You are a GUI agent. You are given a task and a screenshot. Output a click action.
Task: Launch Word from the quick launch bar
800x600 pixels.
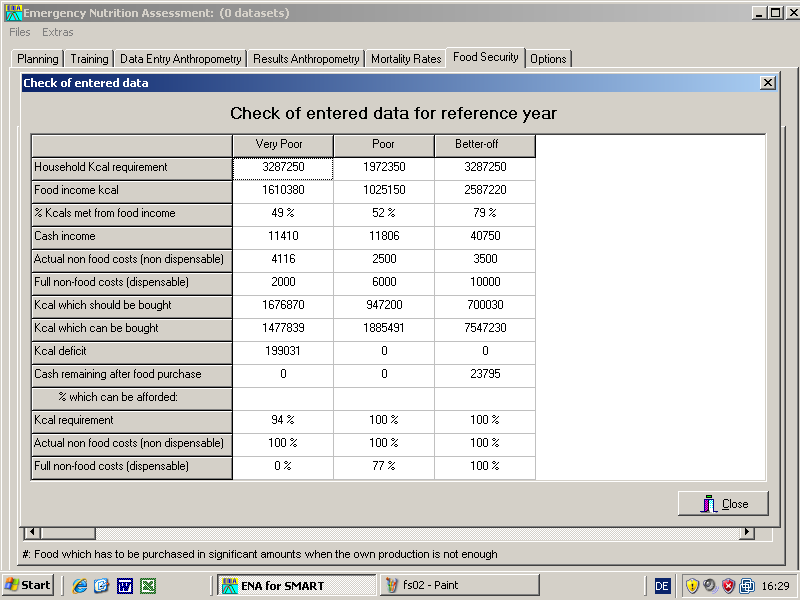125,586
